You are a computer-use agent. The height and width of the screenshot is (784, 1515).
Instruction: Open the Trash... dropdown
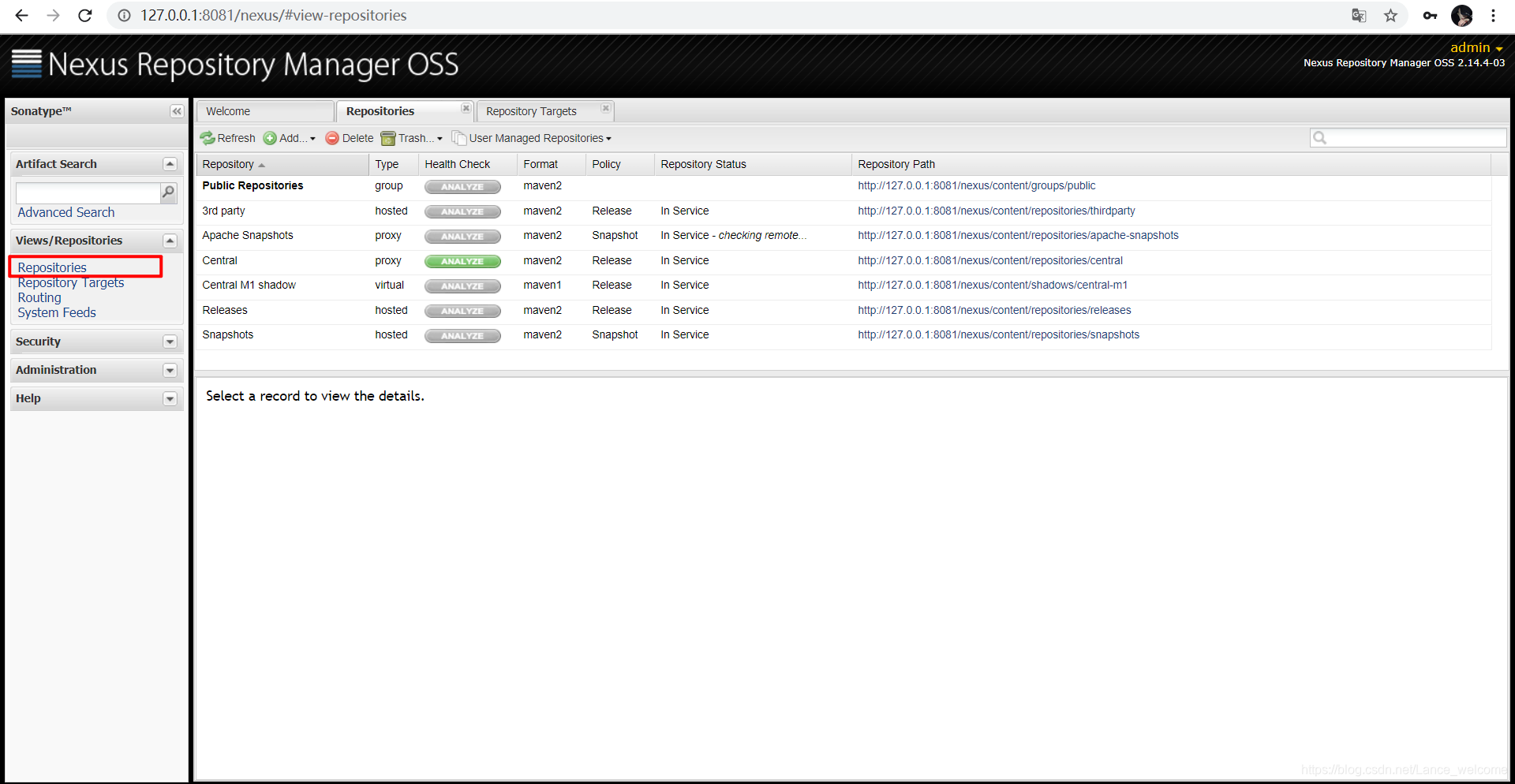412,138
